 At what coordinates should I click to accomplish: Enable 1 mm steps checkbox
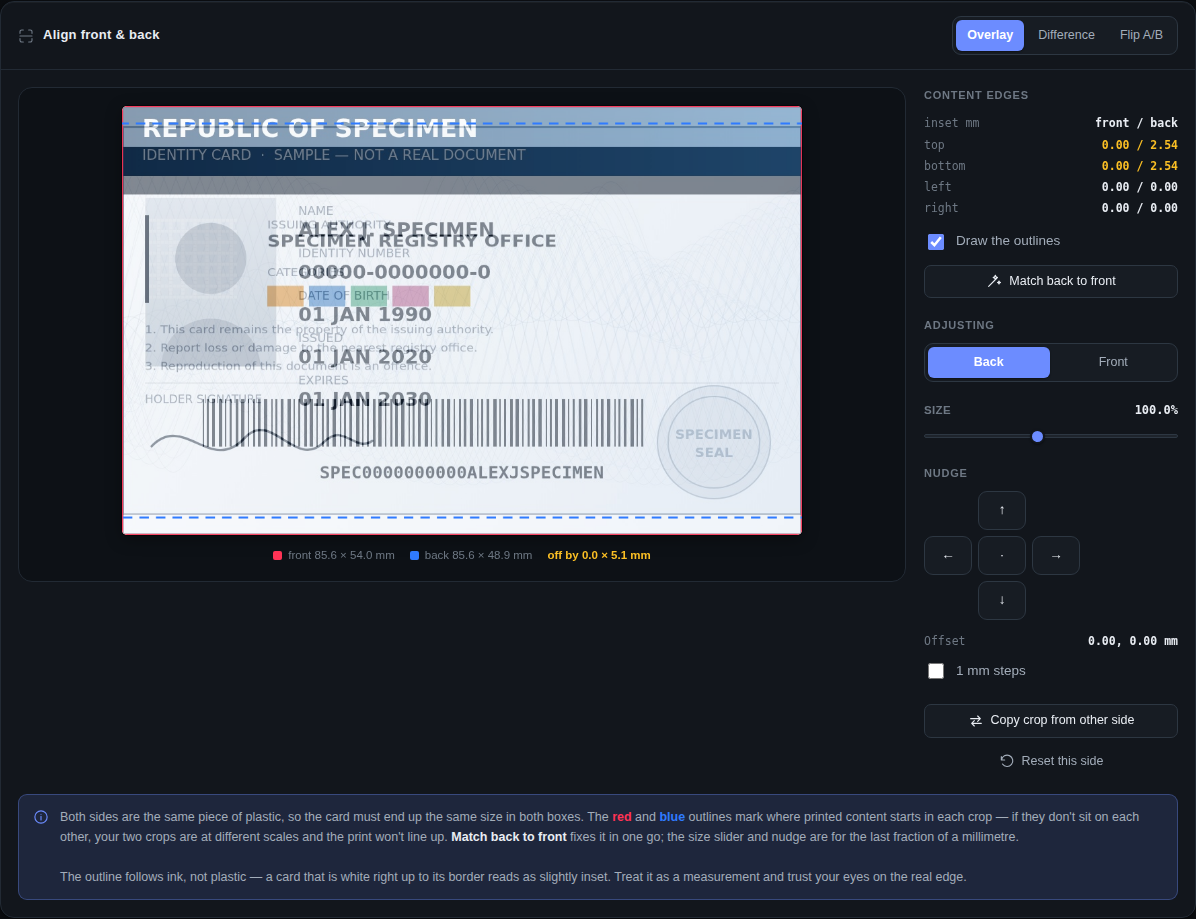tap(936, 671)
